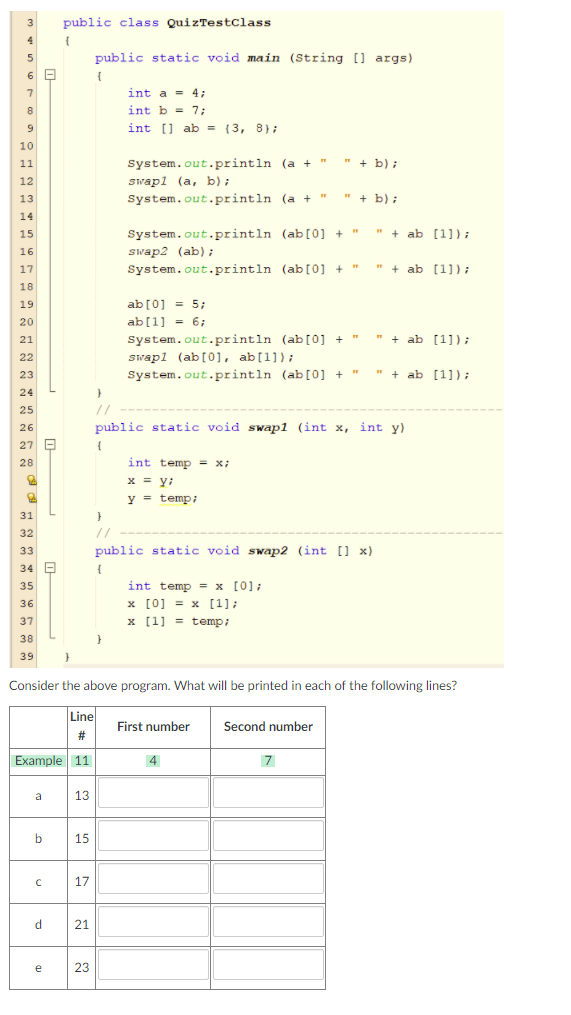Click the example answer value 7
571x1015 pixels.
(x=268, y=761)
